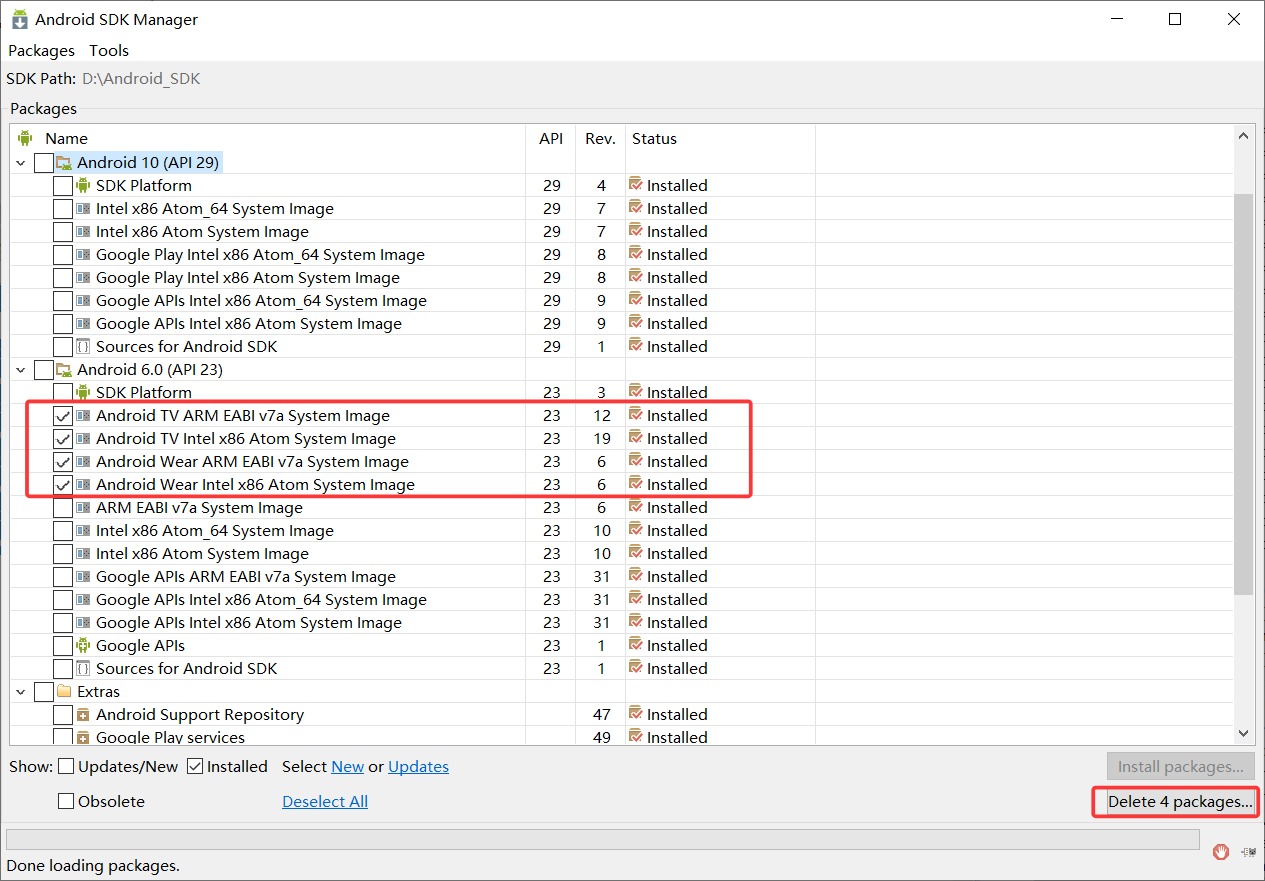1265x881 pixels.
Task: Click the Deselect All link
Action: 324,801
